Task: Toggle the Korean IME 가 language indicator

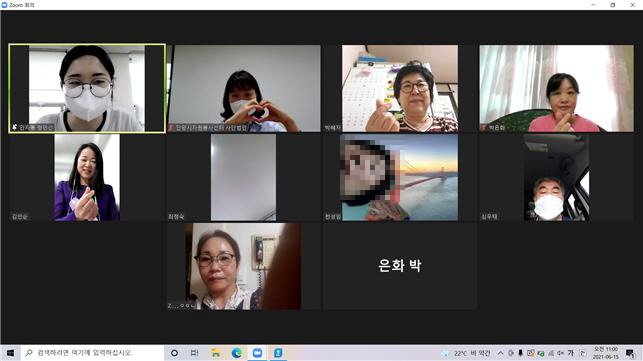Action: coord(570,353)
